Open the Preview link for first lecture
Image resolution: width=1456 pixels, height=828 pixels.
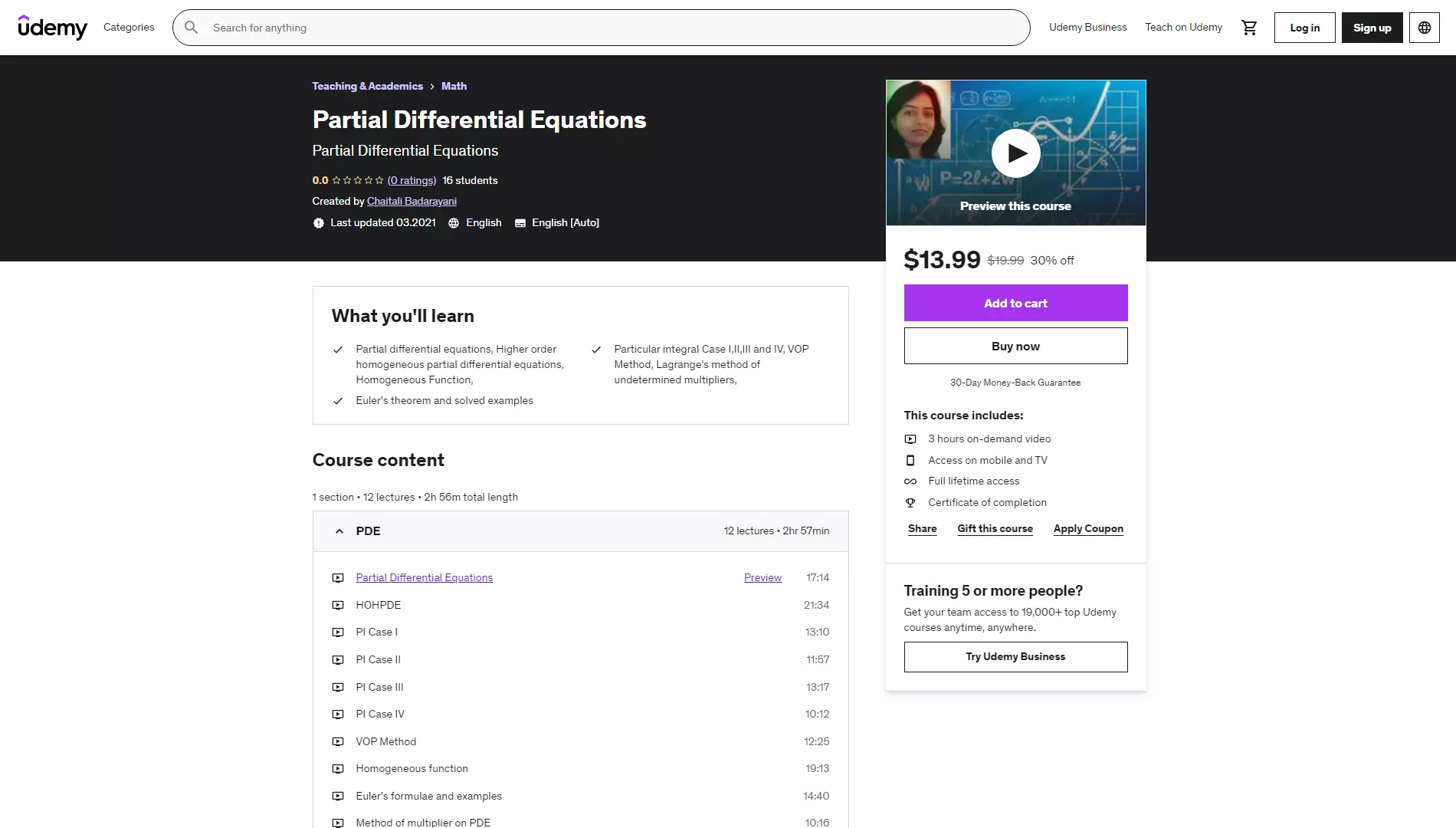[762, 578]
